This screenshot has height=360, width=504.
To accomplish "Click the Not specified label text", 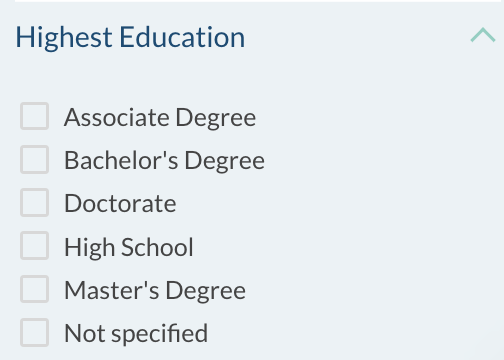I will (136, 334).
